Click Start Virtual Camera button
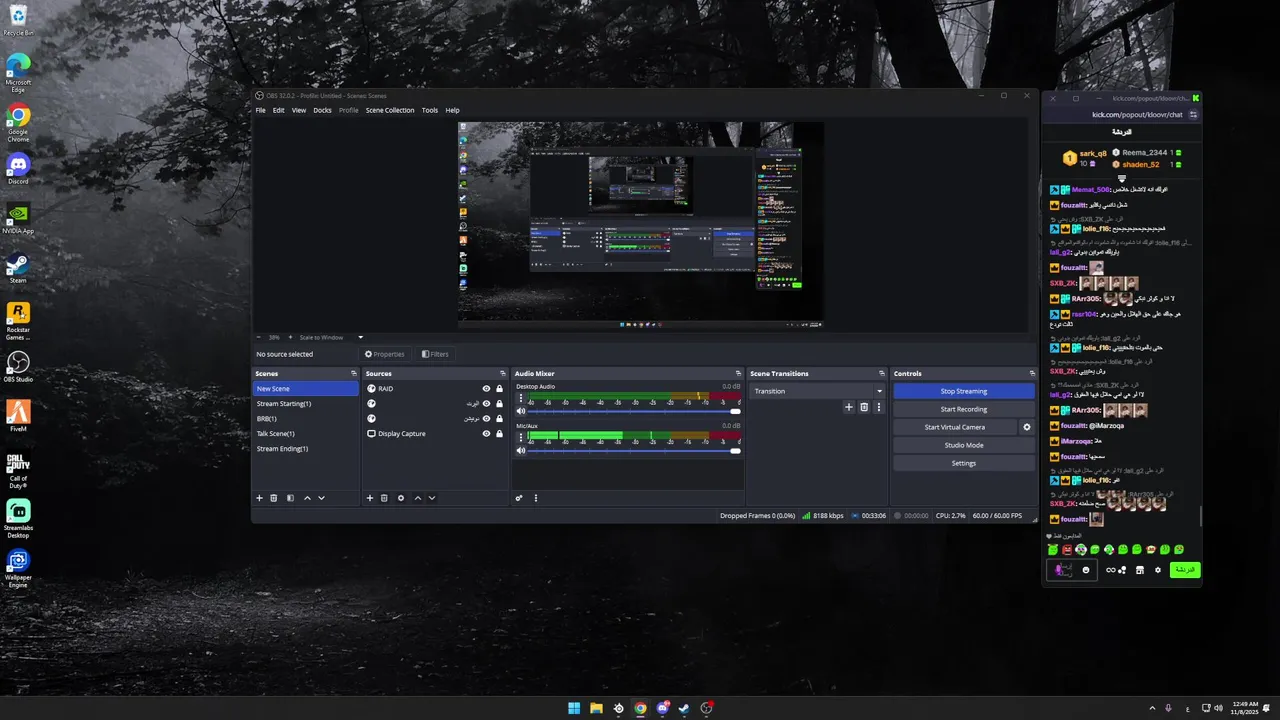1280x720 pixels. 955,427
